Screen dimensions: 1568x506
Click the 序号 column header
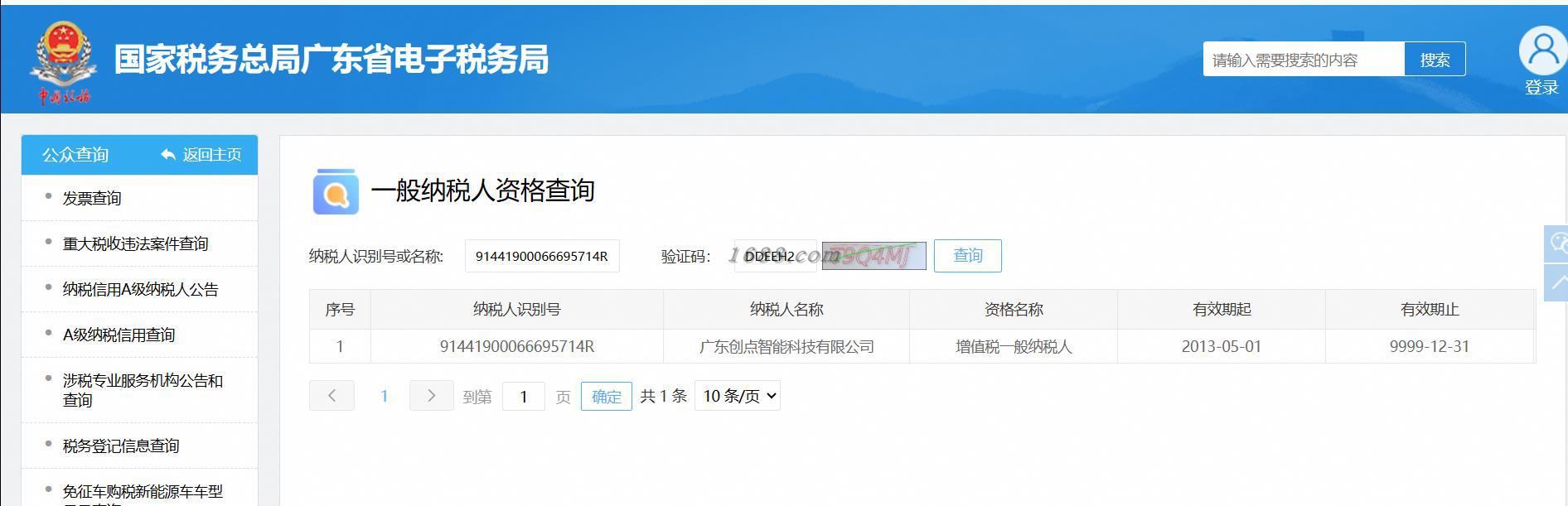(x=340, y=310)
